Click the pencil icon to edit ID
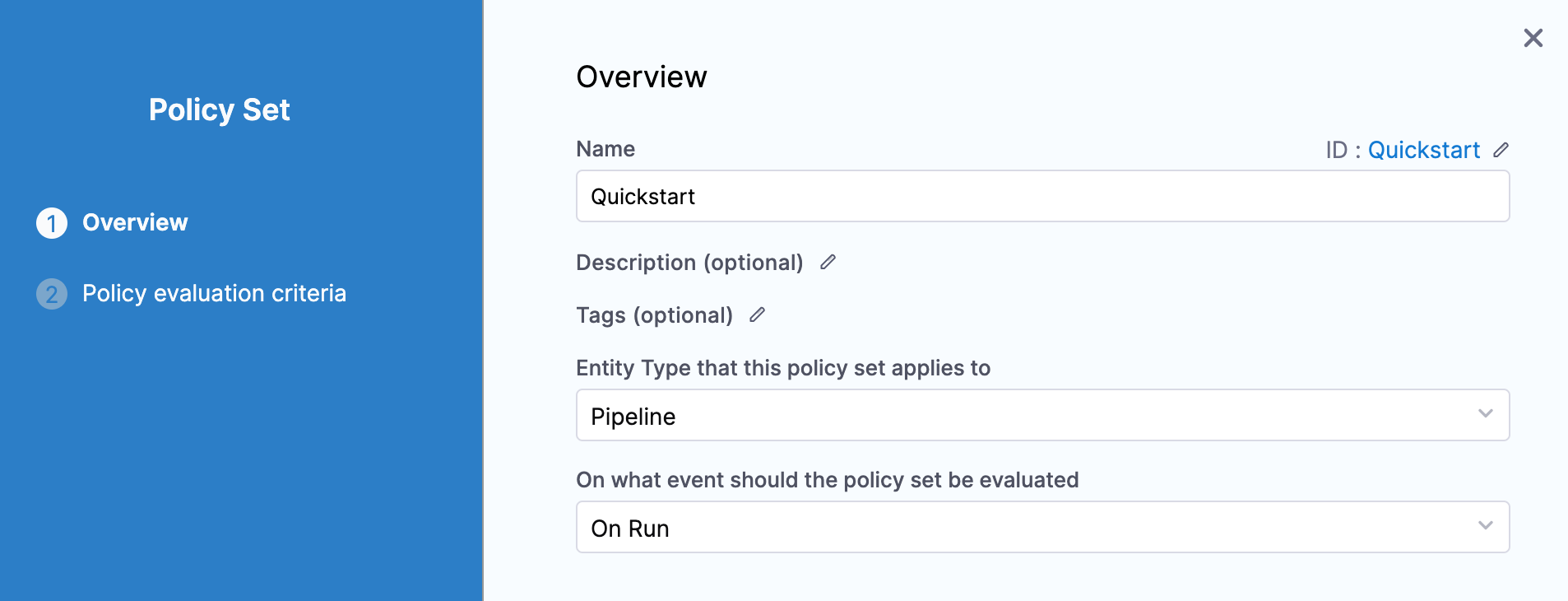The image size is (1568, 601). (x=1501, y=150)
